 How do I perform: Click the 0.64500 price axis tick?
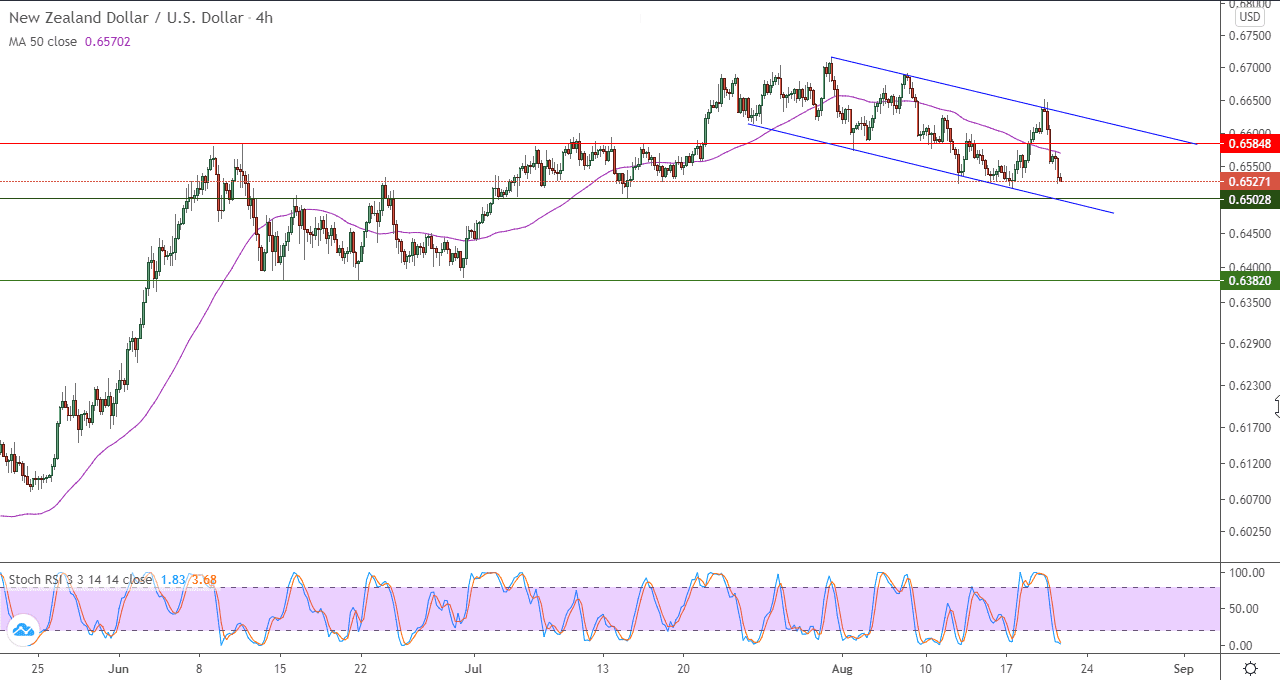[x=1251, y=234]
